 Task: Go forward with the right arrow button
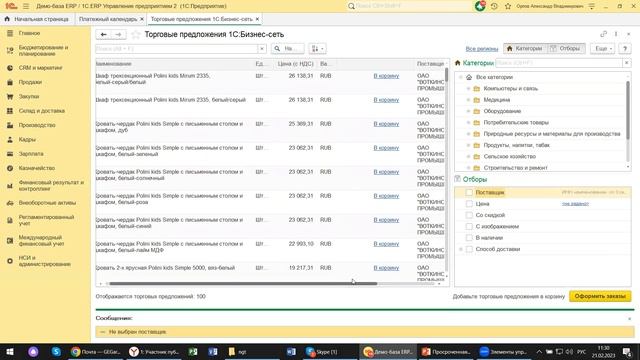[118, 35]
